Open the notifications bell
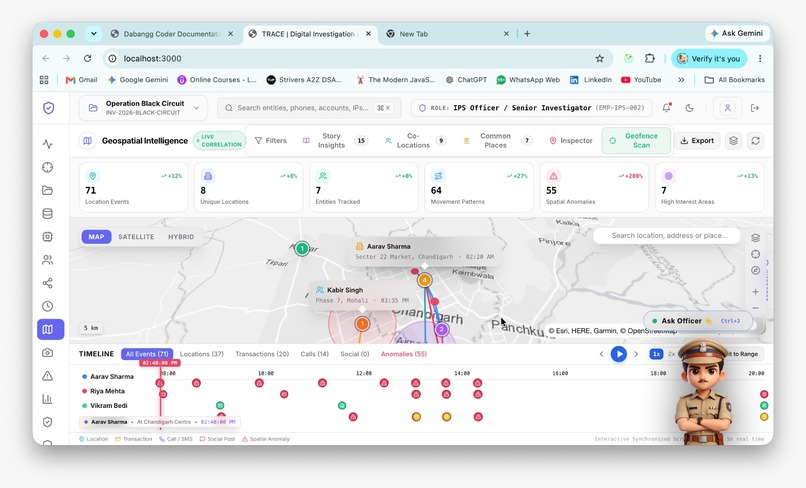The image size is (806, 488). pos(667,108)
